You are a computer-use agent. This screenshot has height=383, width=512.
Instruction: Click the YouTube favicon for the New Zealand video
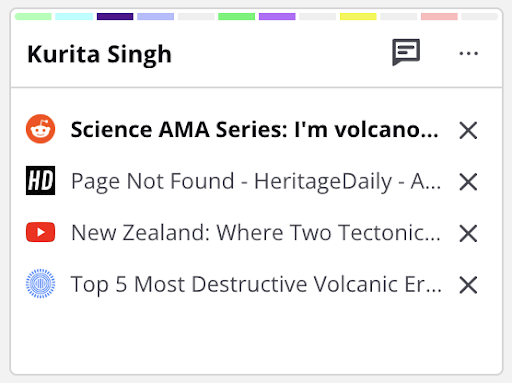click(41, 232)
